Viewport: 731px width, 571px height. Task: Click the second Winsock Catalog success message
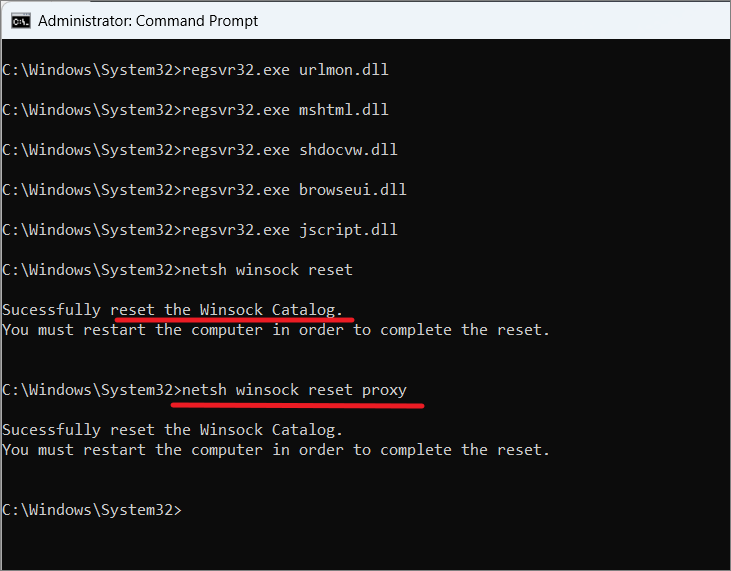172,430
